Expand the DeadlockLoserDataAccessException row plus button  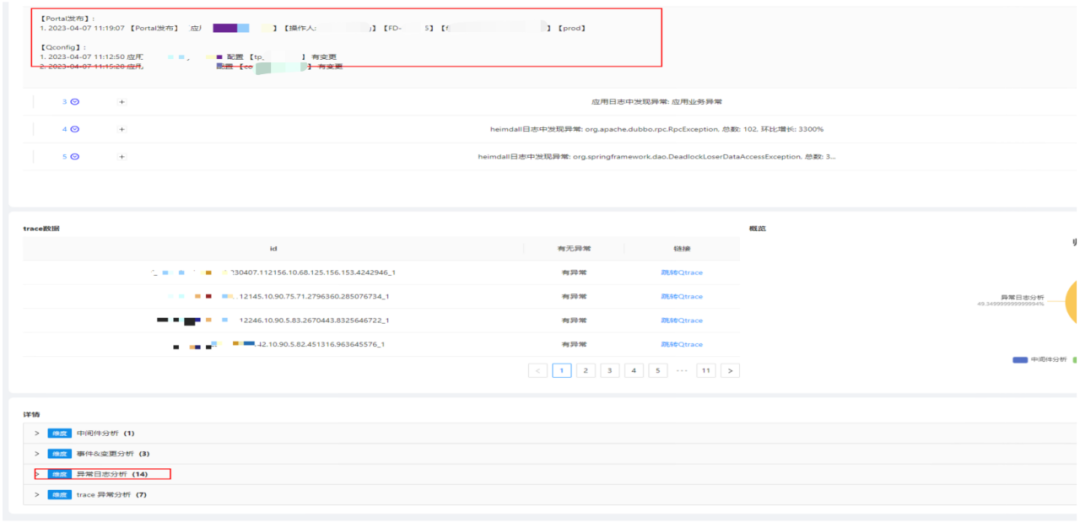click(122, 156)
